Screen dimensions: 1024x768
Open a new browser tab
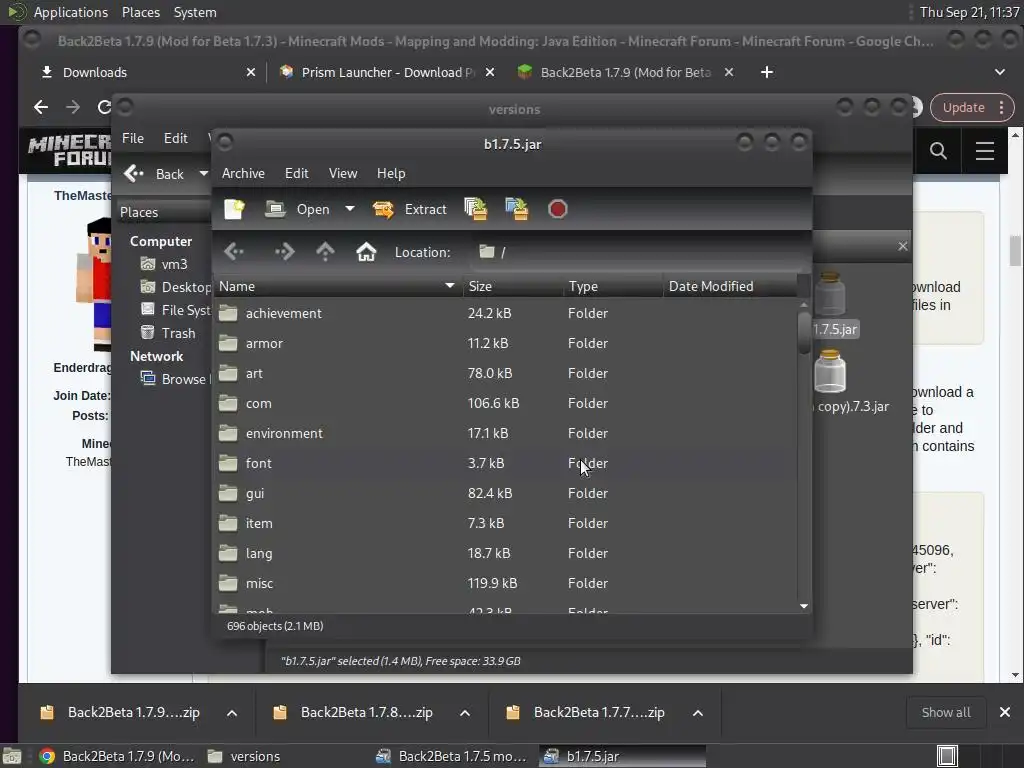pos(767,72)
